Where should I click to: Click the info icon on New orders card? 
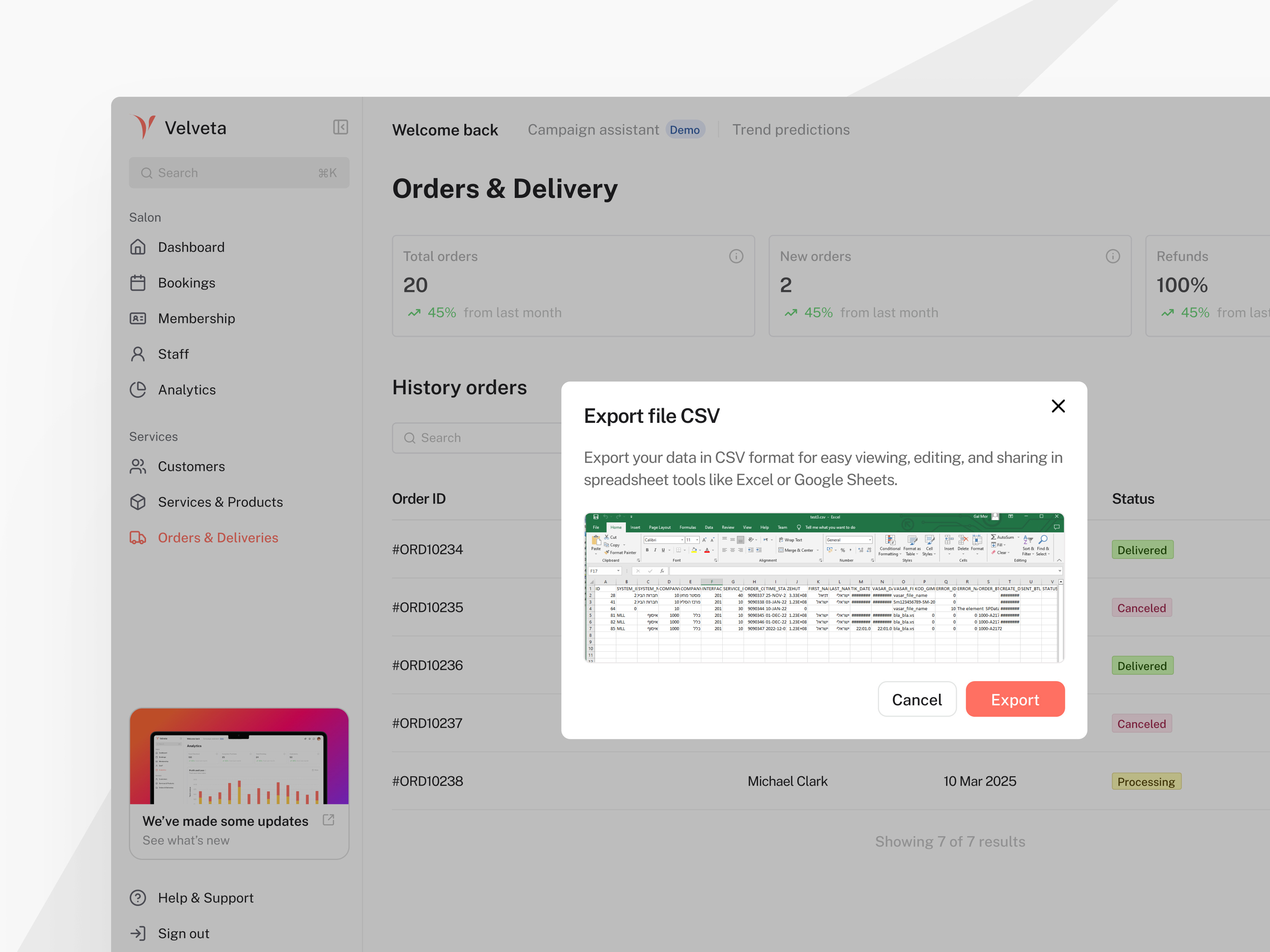point(1113,256)
